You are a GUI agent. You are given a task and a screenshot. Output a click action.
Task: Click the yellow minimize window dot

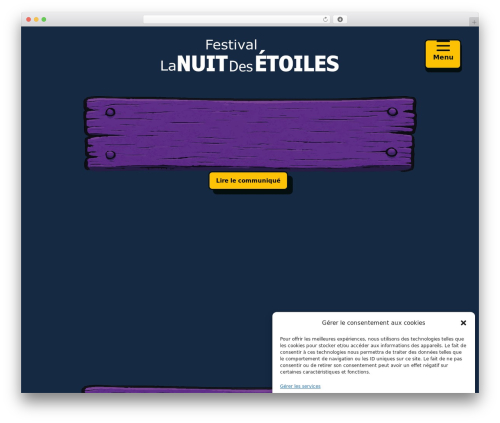click(x=36, y=19)
